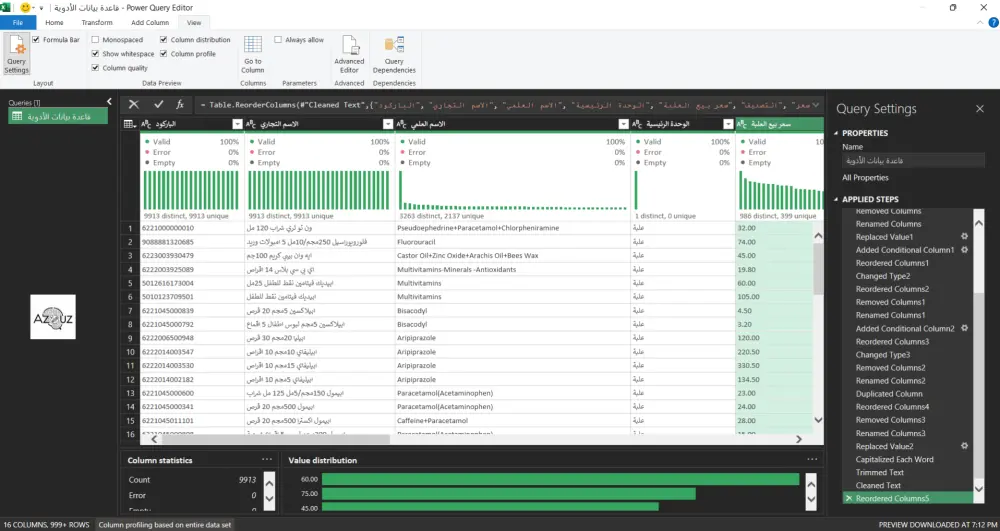
Task: Collapse the APPLIED STEPS section
Action: click(x=837, y=200)
